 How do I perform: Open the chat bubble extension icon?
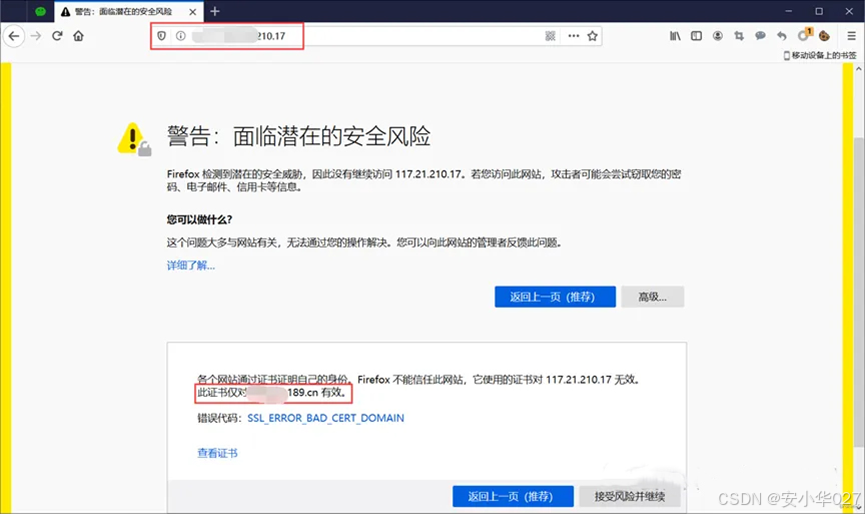760,36
